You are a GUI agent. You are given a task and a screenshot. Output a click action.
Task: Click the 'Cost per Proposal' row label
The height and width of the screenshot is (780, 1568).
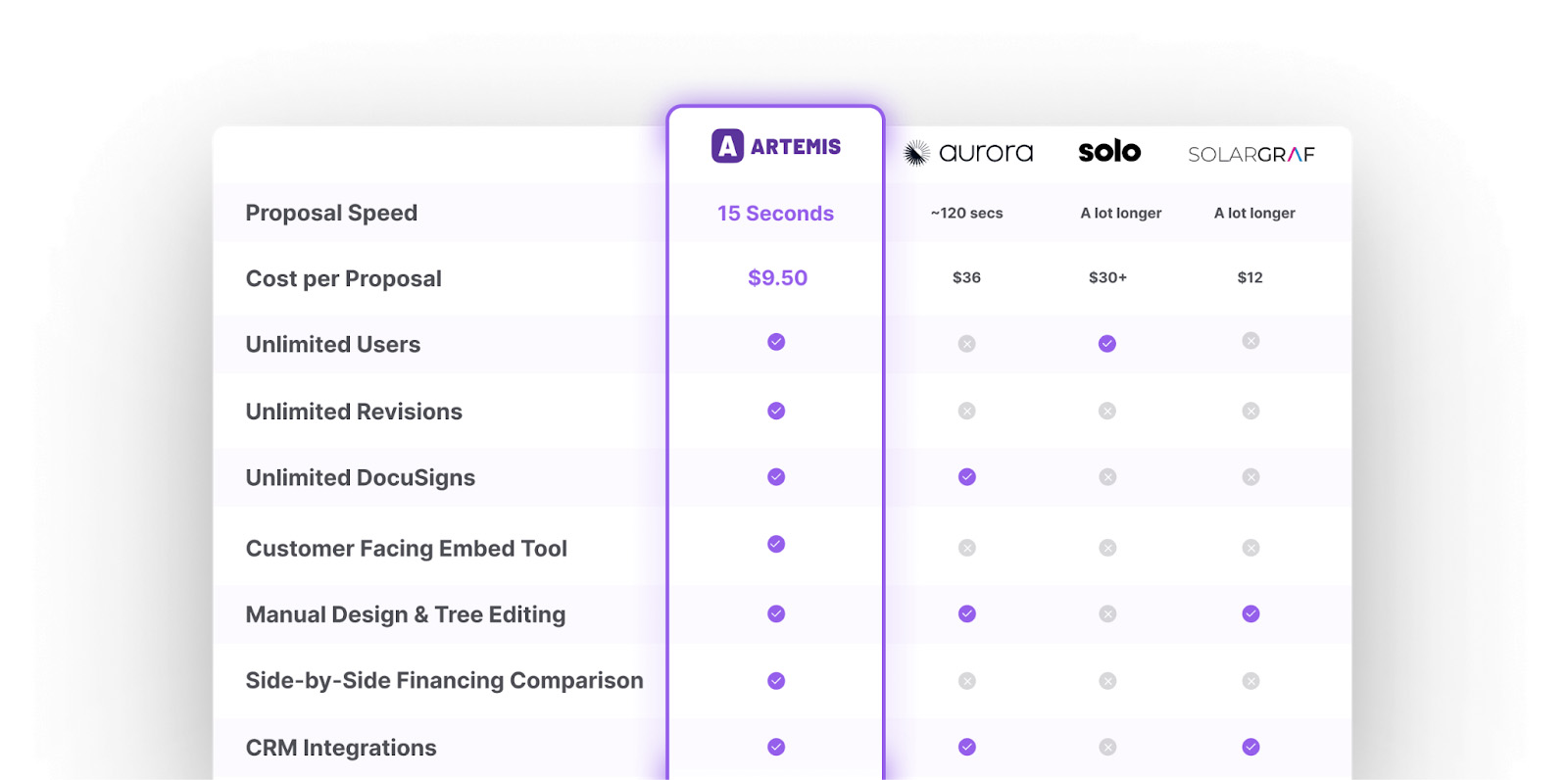point(343,278)
